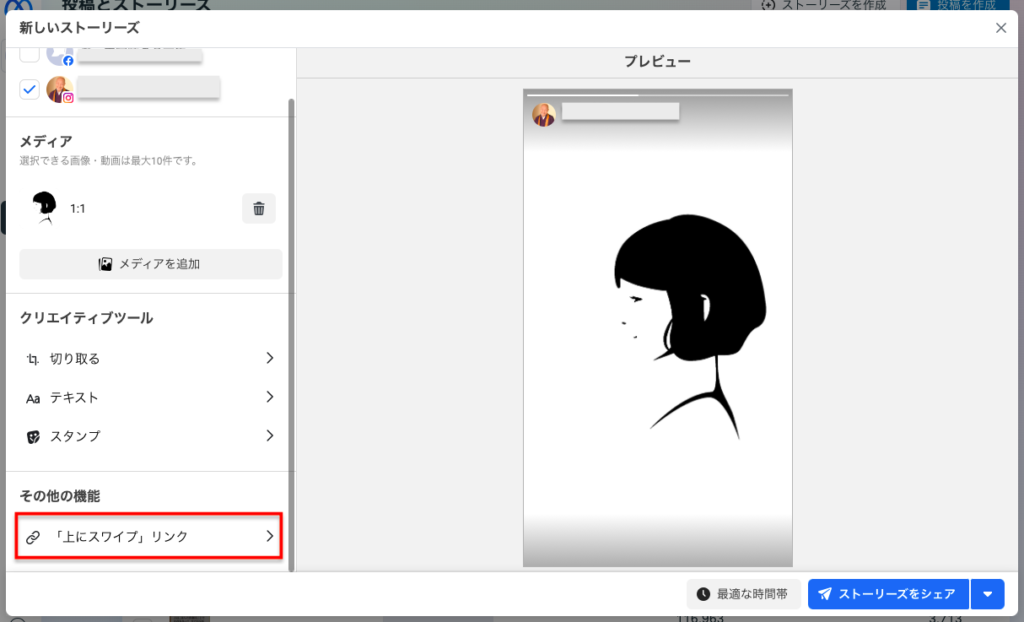Click the プレビュー header label
The height and width of the screenshot is (622, 1024).
point(657,61)
